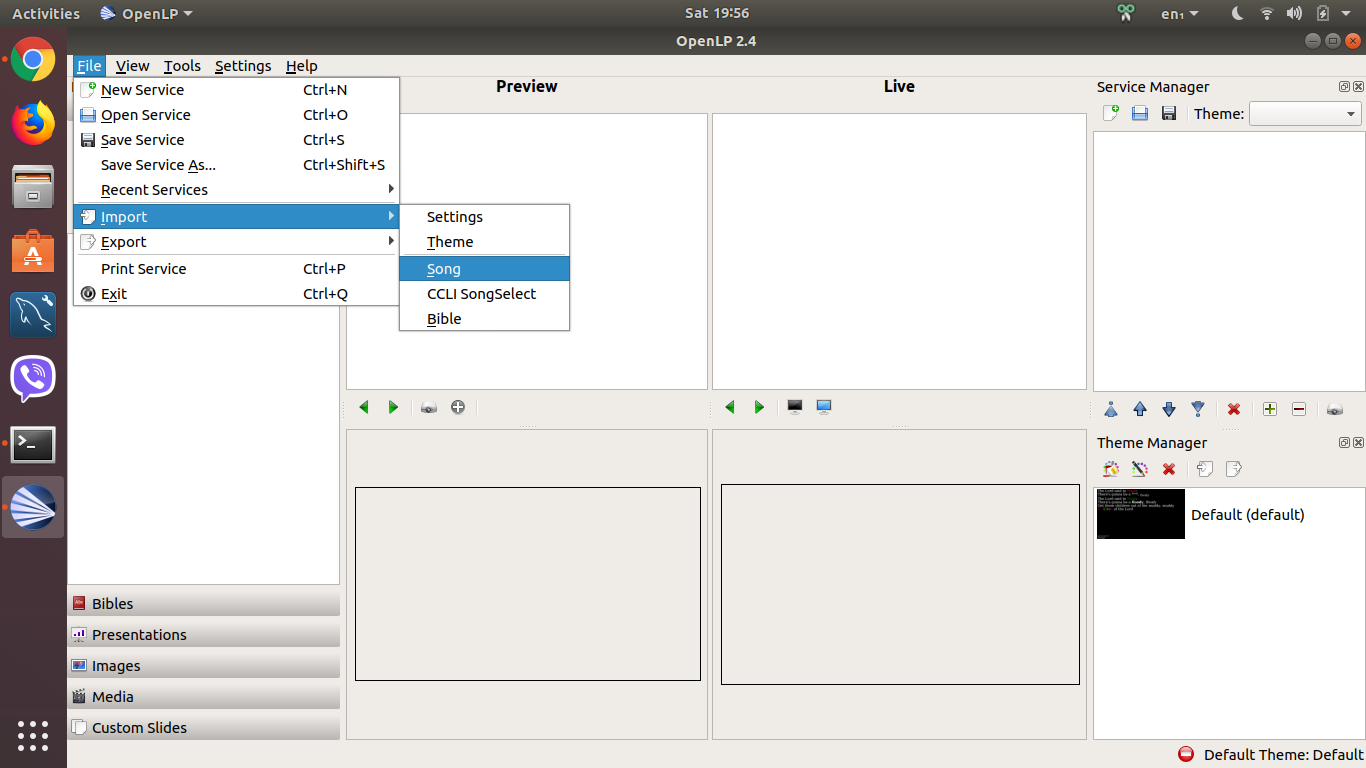Blank the Live screen using the black monitor icon
The width and height of the screenshot is (1366, 768).
click(x=795, y=407)
